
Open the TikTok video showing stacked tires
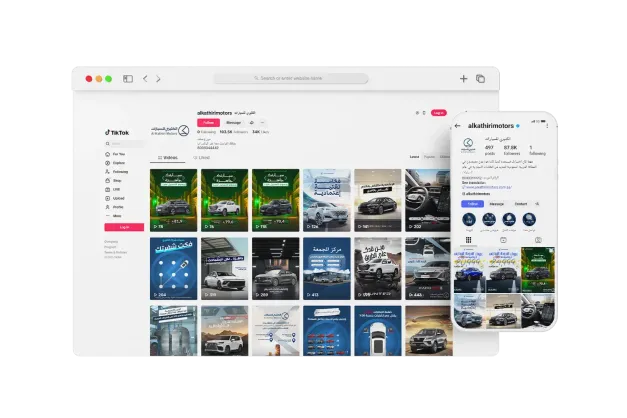tap(174, 331)
